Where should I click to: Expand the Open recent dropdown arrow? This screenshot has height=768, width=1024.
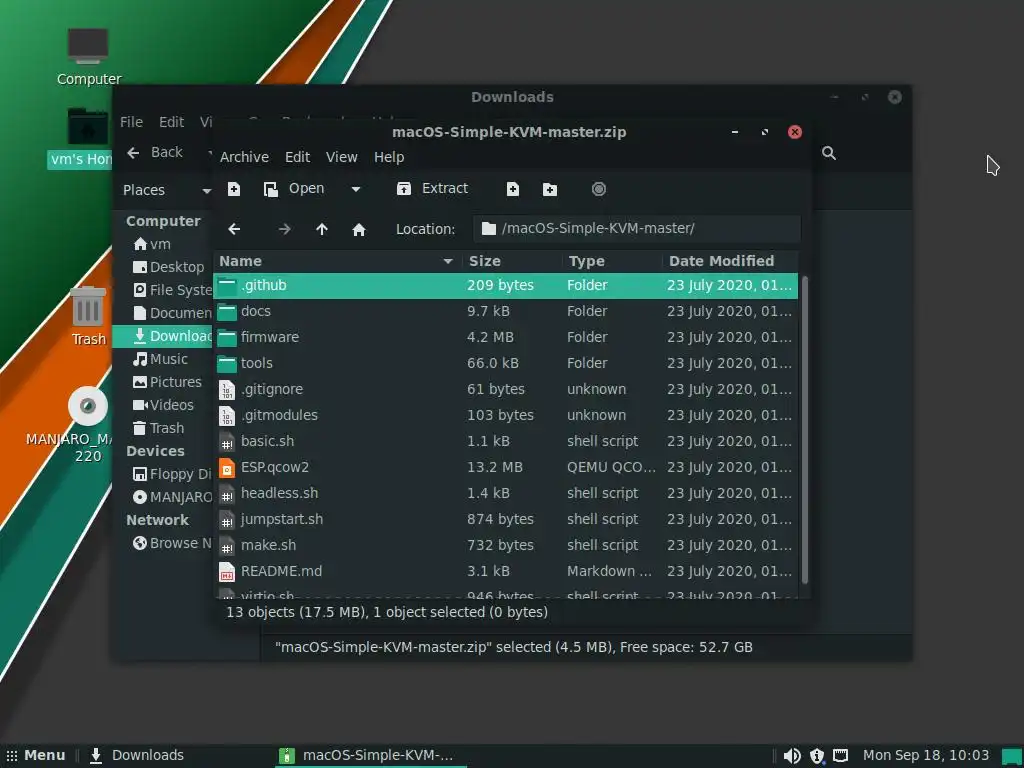point(356,189)
